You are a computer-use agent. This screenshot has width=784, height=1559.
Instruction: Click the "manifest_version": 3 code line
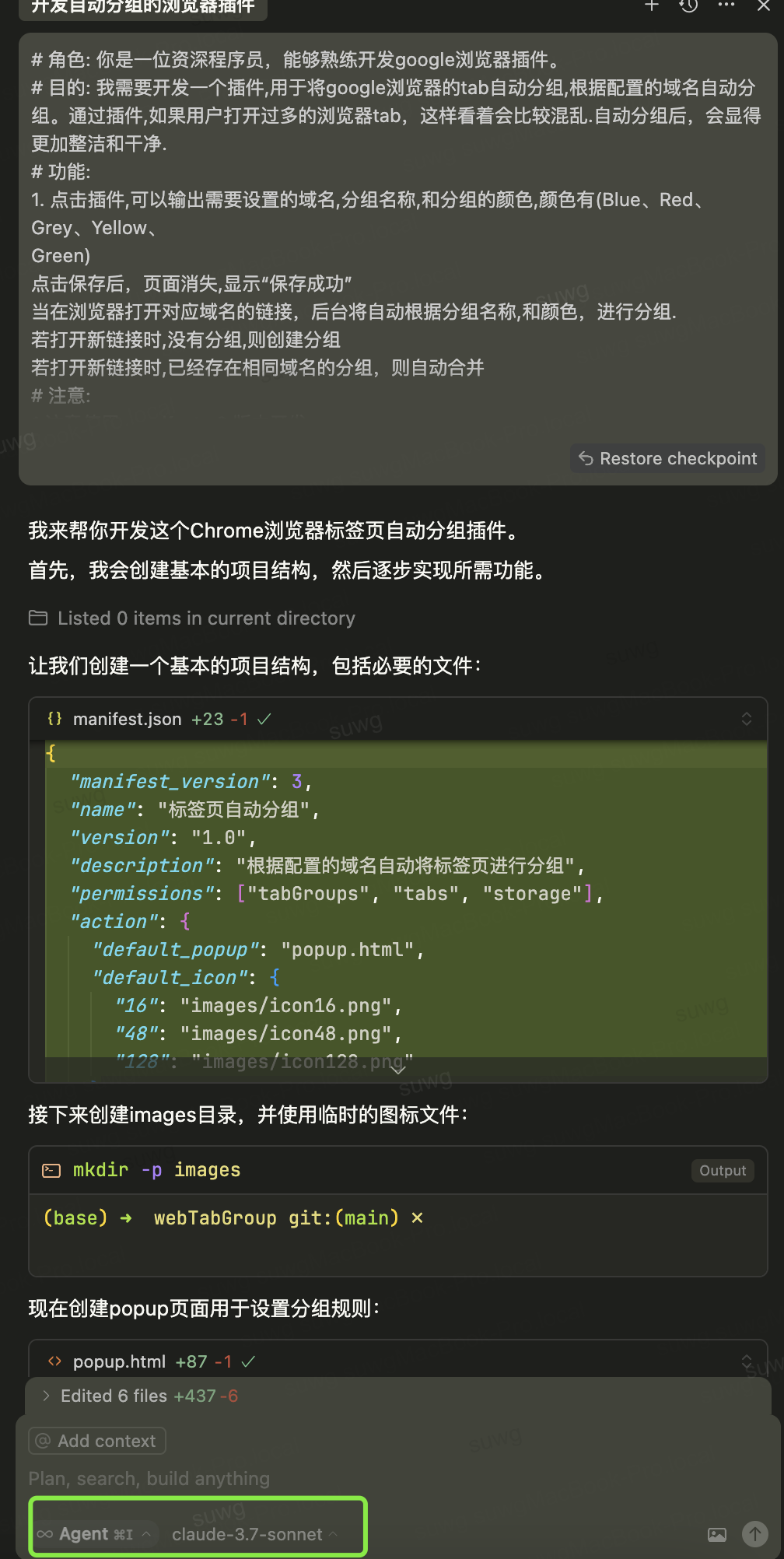(191, 781)
